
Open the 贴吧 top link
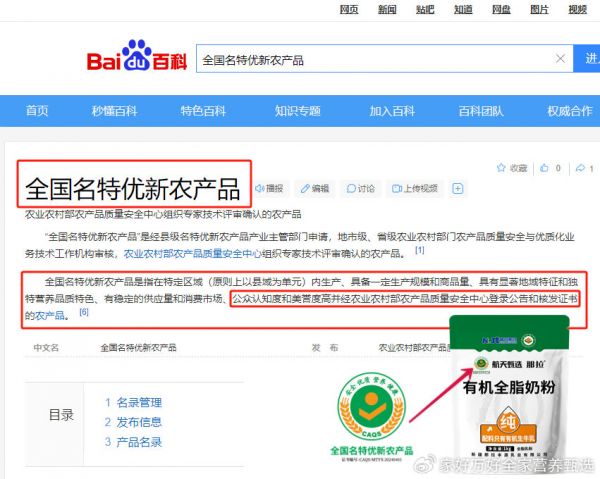click(425, 10)
